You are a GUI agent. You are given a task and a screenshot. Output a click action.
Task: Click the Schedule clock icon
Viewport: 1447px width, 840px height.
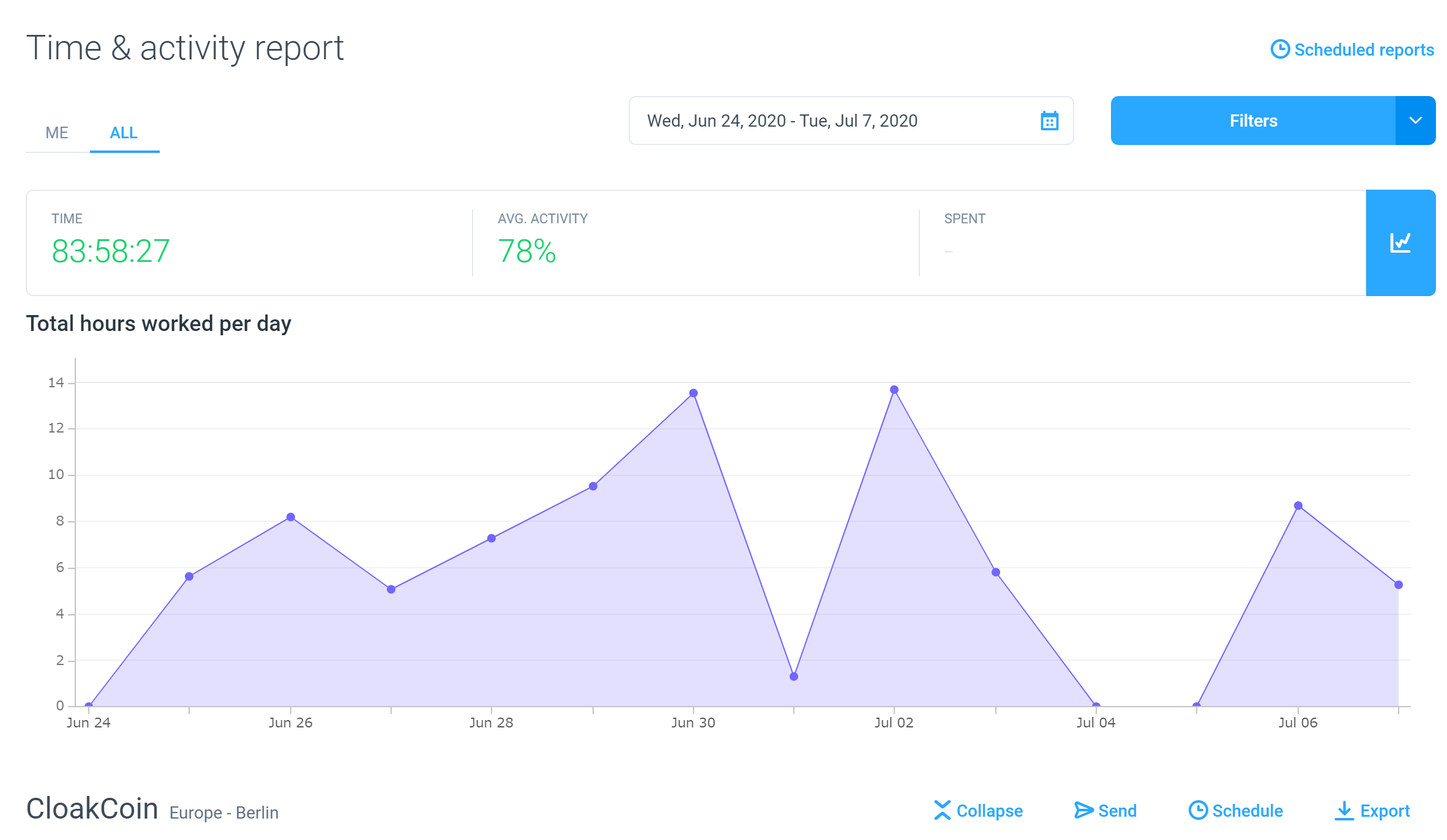coord(1198,810)
